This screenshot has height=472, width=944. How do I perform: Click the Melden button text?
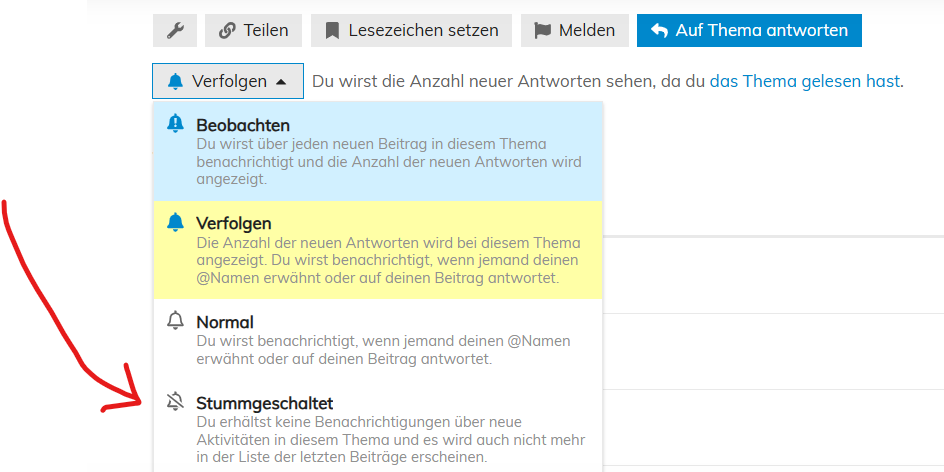[587, 30]
